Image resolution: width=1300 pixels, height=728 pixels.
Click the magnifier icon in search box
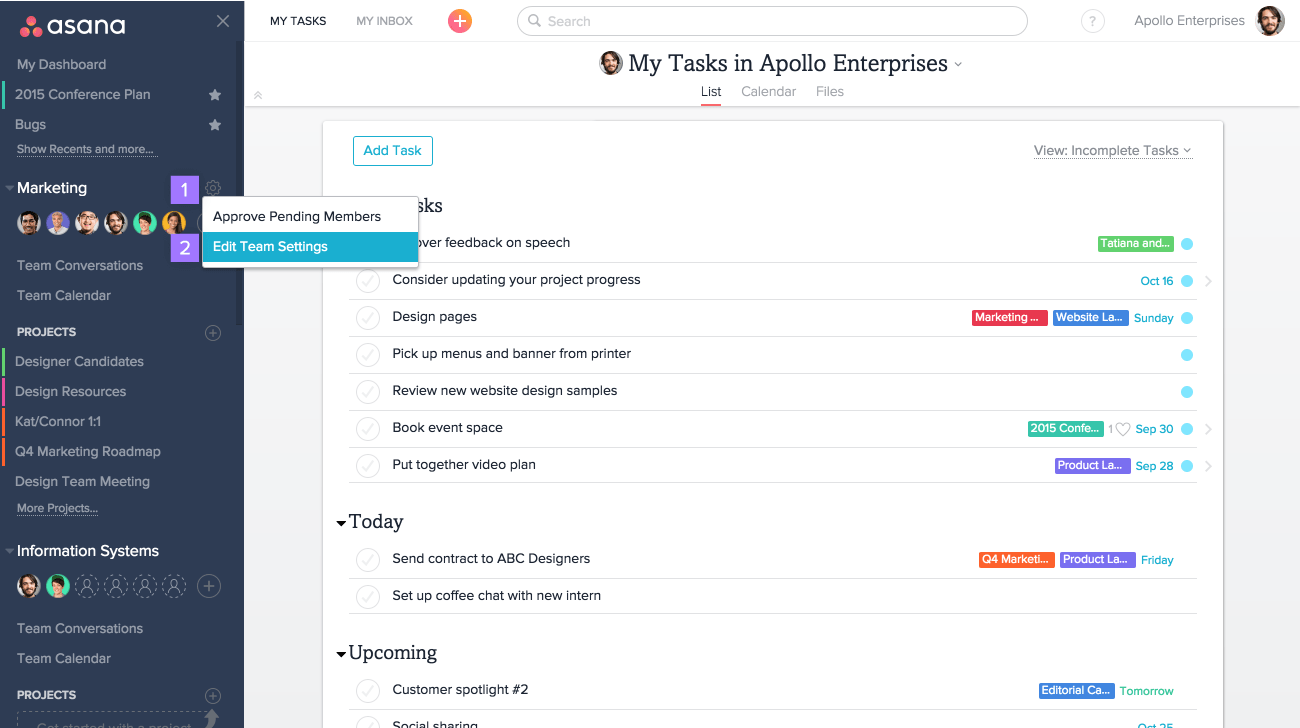[535, 21]
